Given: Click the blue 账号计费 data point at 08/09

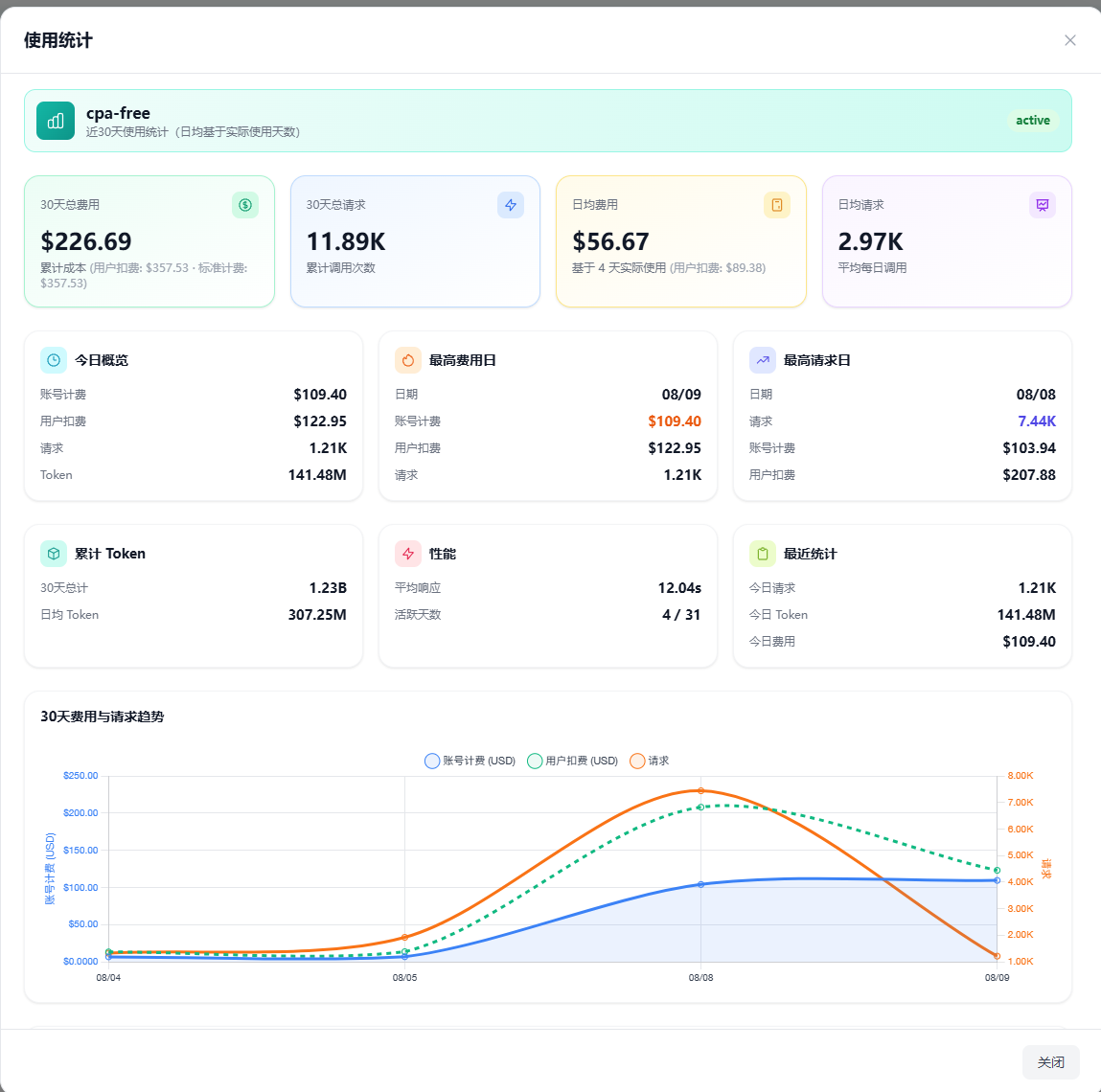Looking at the screenshot, I should (997, 880).
